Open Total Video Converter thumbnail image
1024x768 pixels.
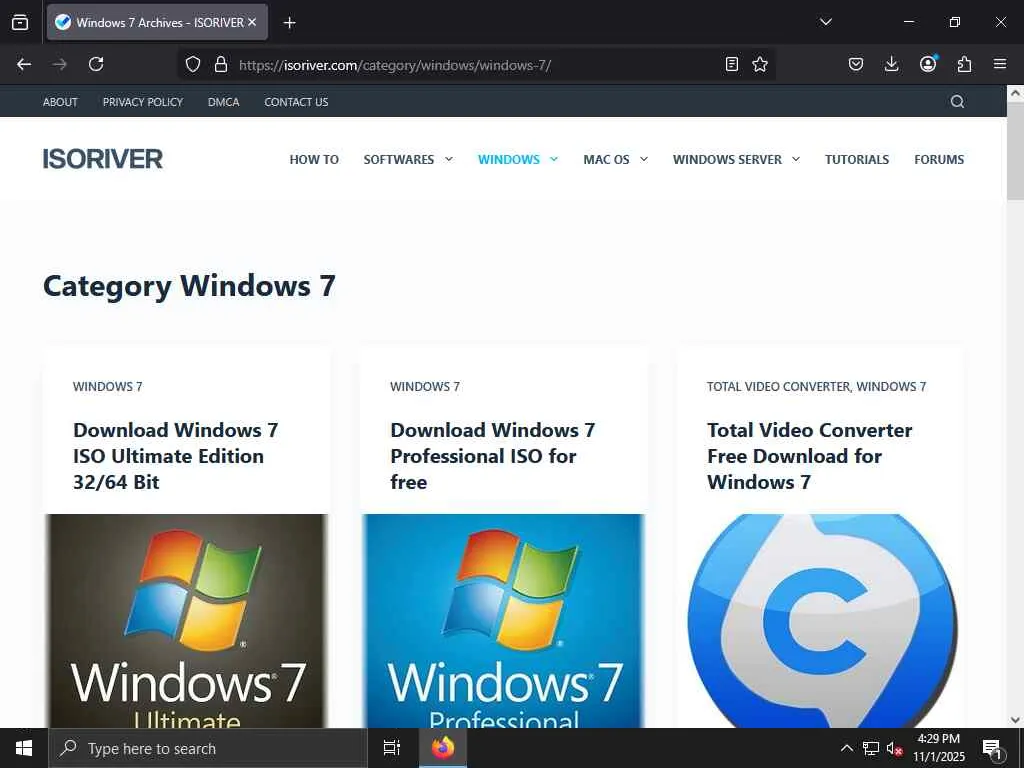point(822,621)
